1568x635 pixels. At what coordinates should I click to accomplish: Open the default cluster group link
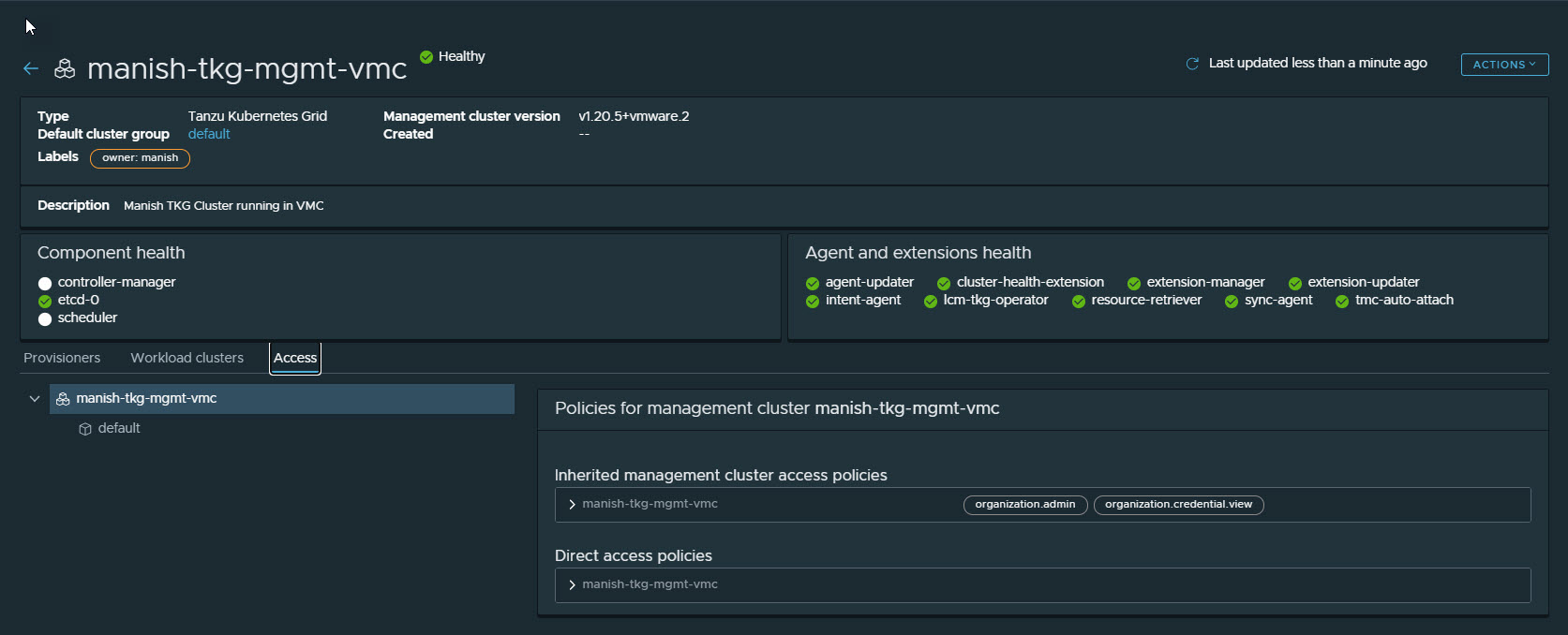(209, 134)
